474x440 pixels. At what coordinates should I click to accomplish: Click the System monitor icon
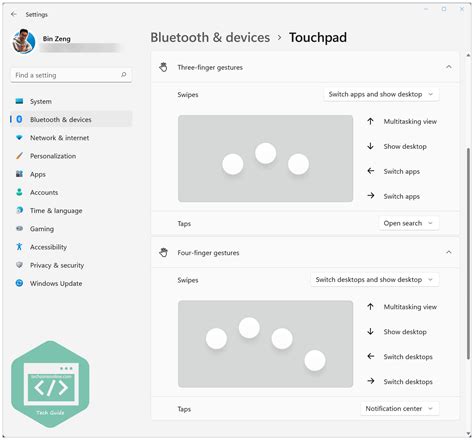(19, 101)
